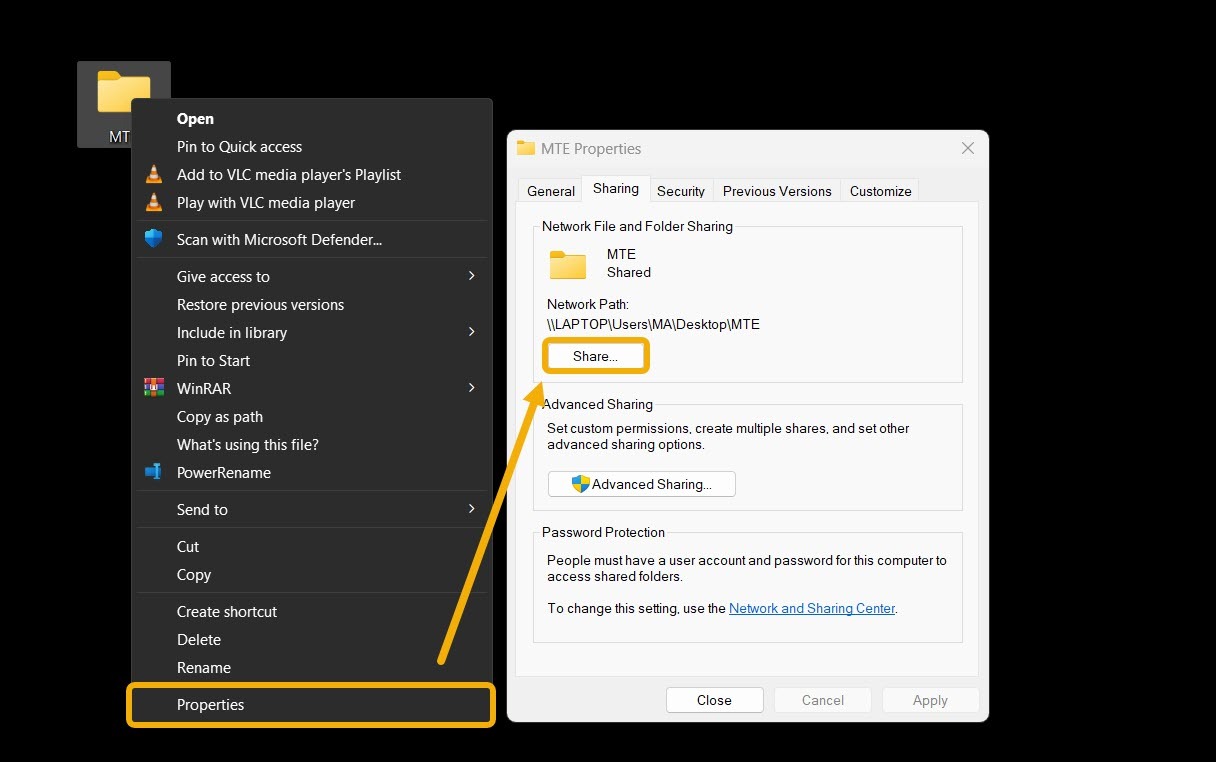Image resolution: width=1216 pixels, height=762 pixels.
Task: Click the Share button
Action: (x=595, y=355)
